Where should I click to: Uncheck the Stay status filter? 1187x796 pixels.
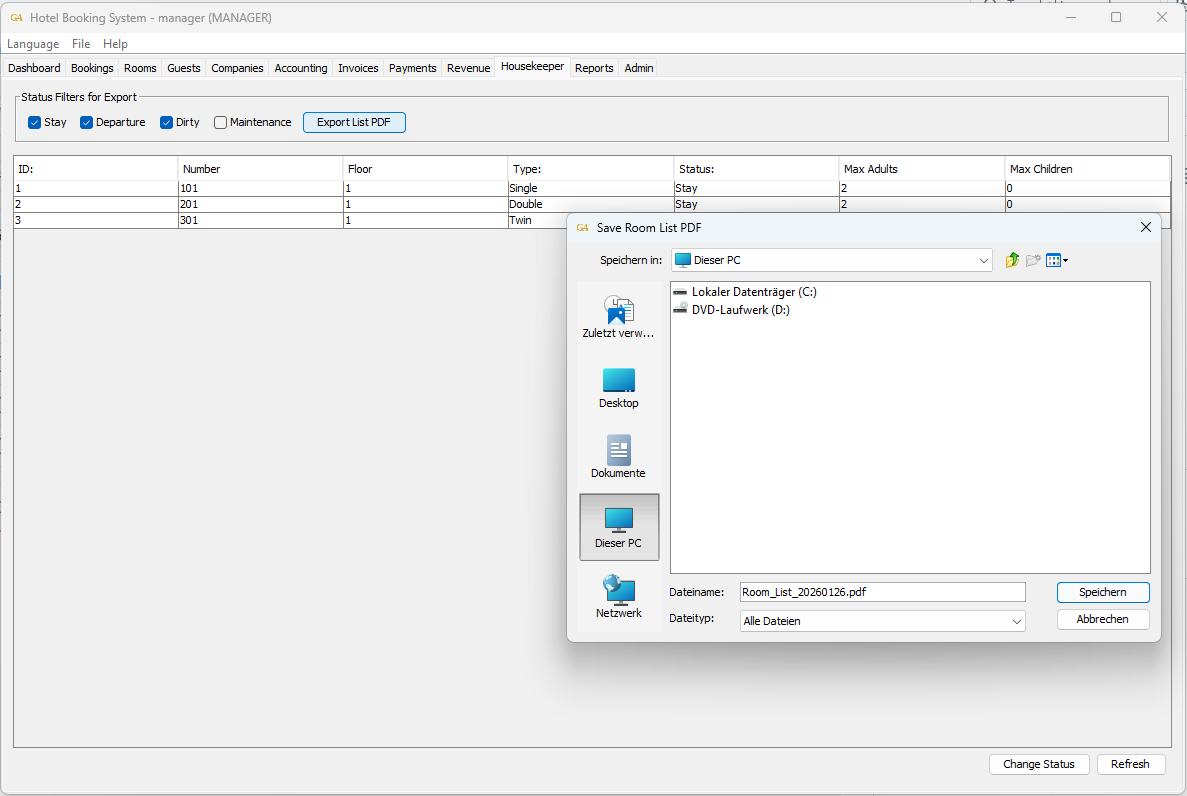pos(35,123)
